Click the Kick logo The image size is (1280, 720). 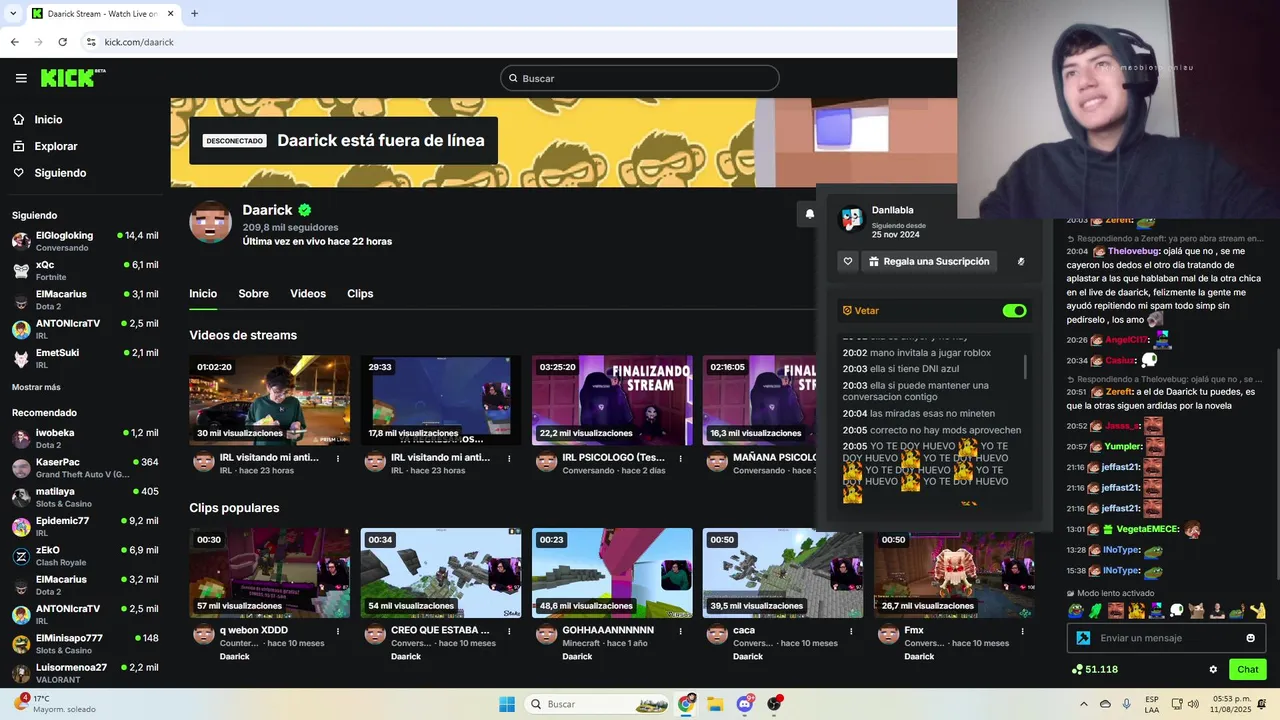pos(73,78)
